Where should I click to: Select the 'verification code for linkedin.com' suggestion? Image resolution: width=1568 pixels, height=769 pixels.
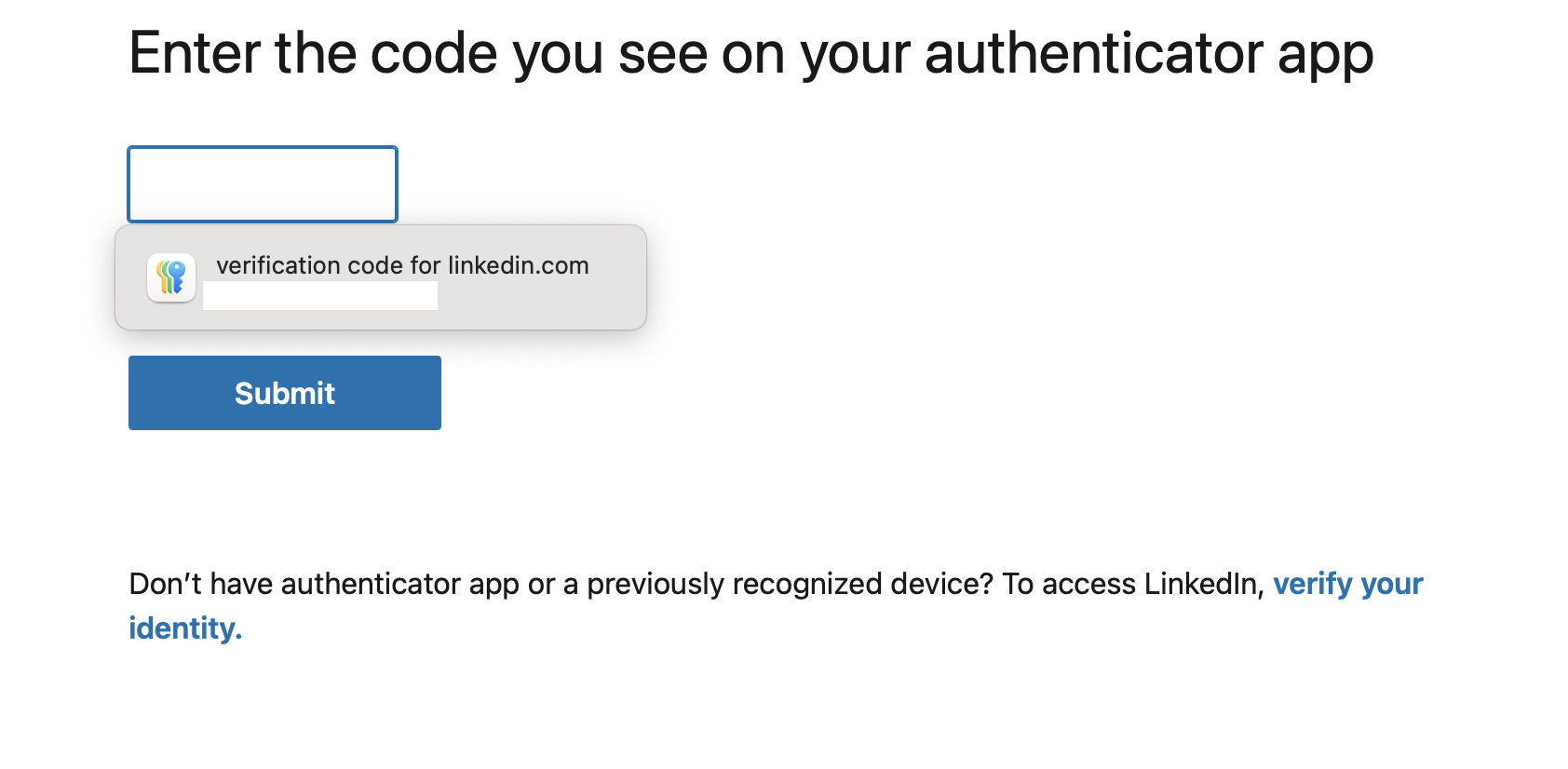(x=402, y=266)
